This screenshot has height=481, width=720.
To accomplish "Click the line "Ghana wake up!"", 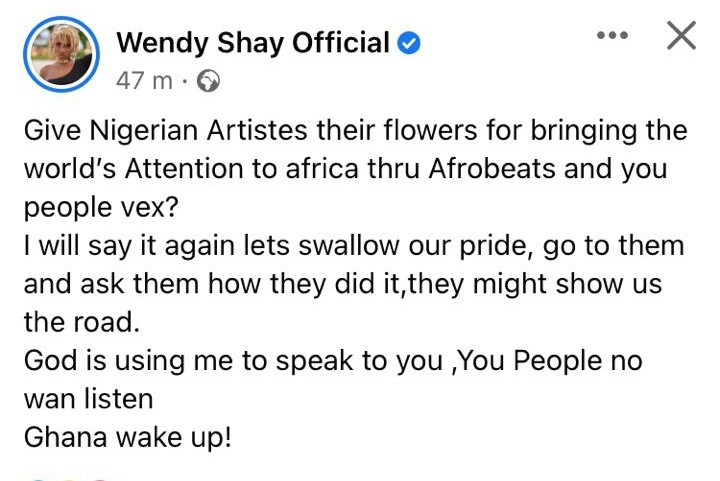I will (x=128, y=437).
